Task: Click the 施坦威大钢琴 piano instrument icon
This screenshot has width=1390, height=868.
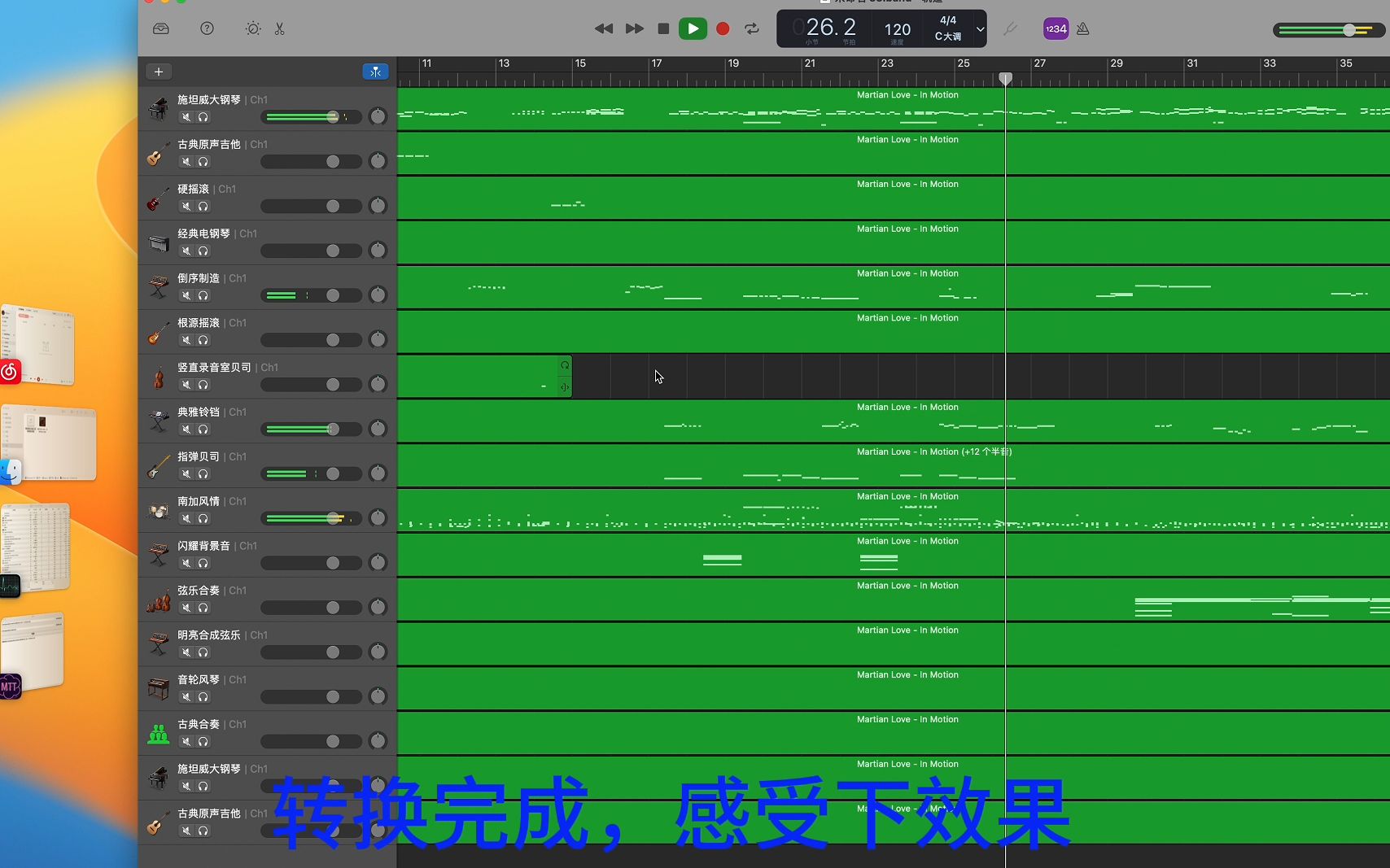Action: [158, 107]
